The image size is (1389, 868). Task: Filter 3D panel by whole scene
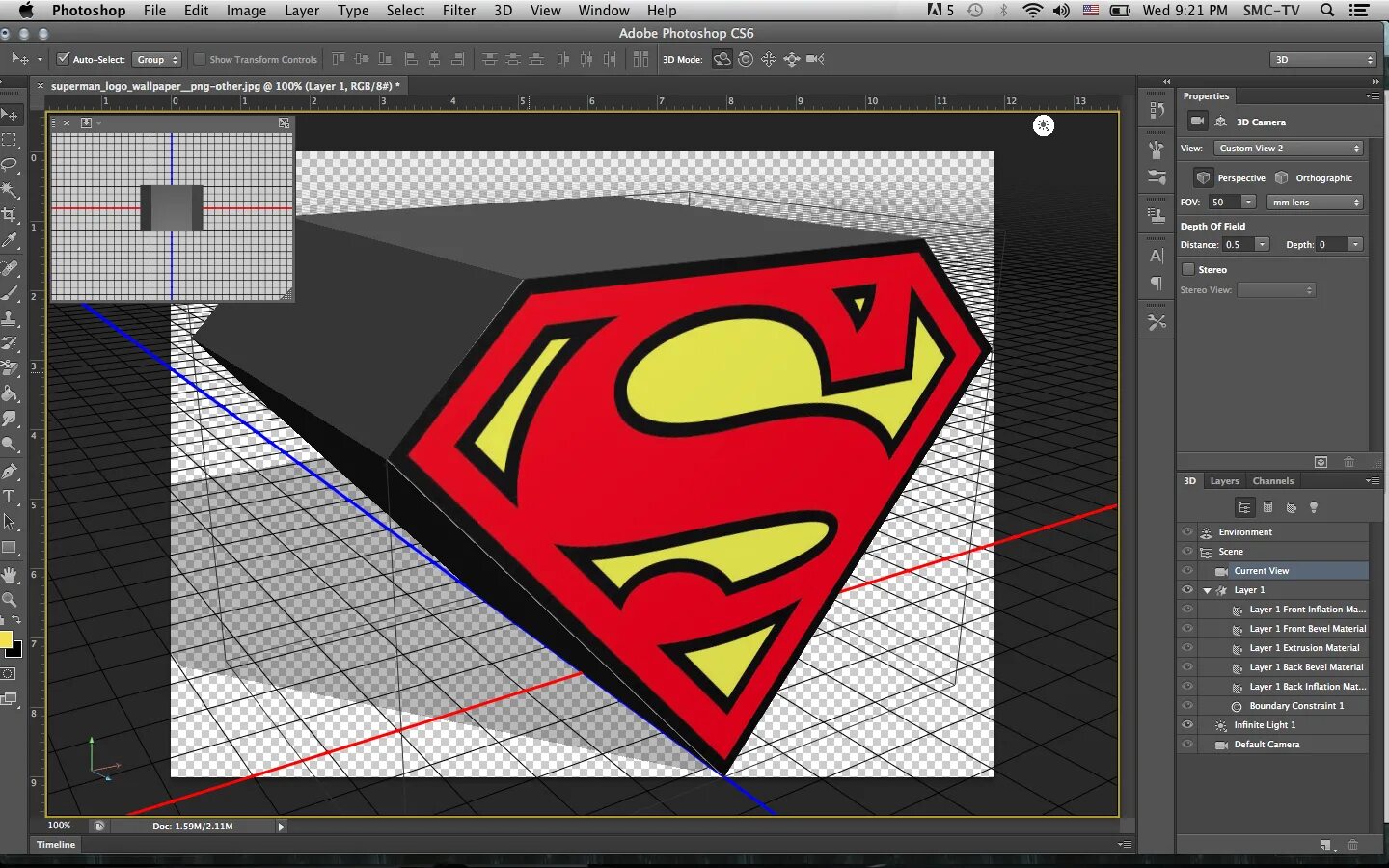[x=1244, y=507]
